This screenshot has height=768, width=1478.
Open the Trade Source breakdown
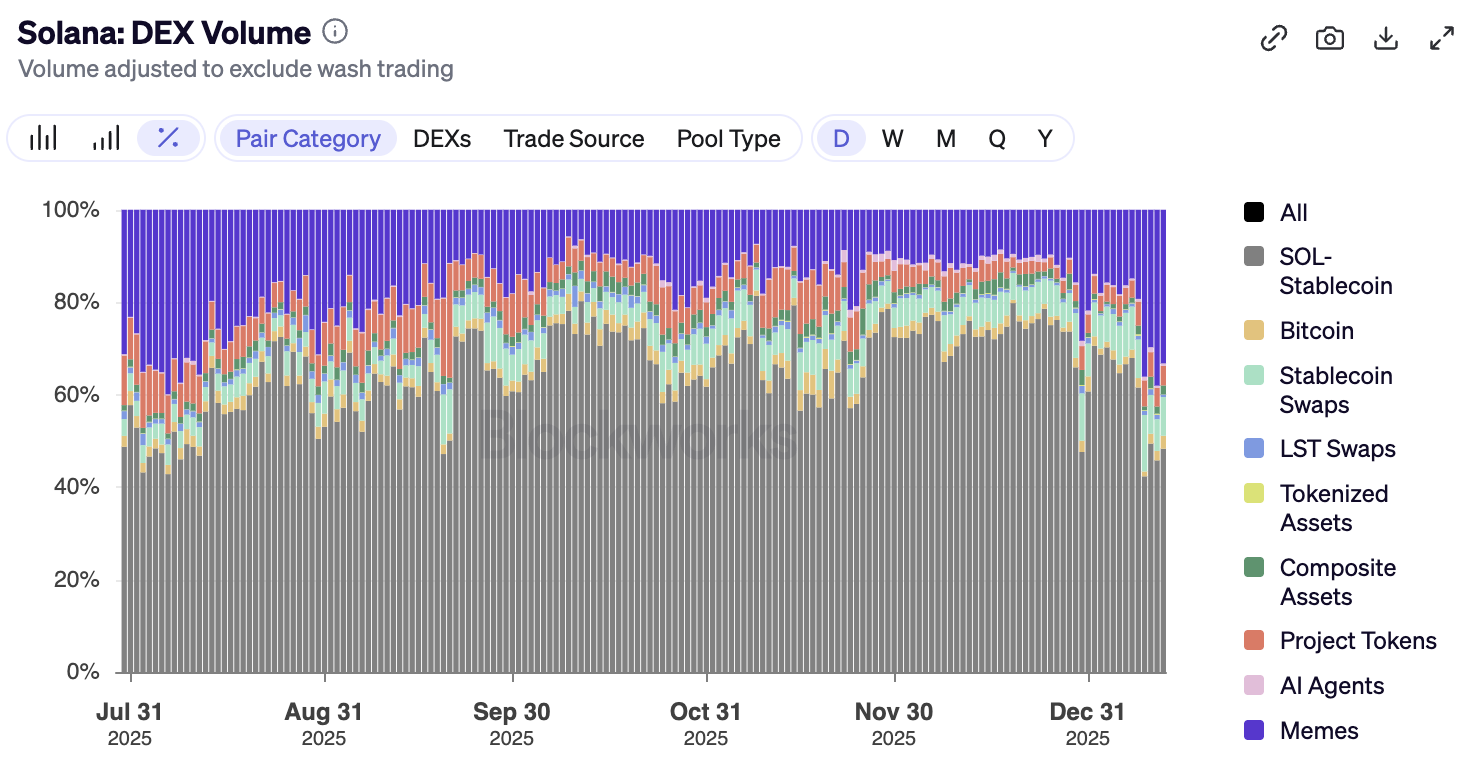point(574,139)
